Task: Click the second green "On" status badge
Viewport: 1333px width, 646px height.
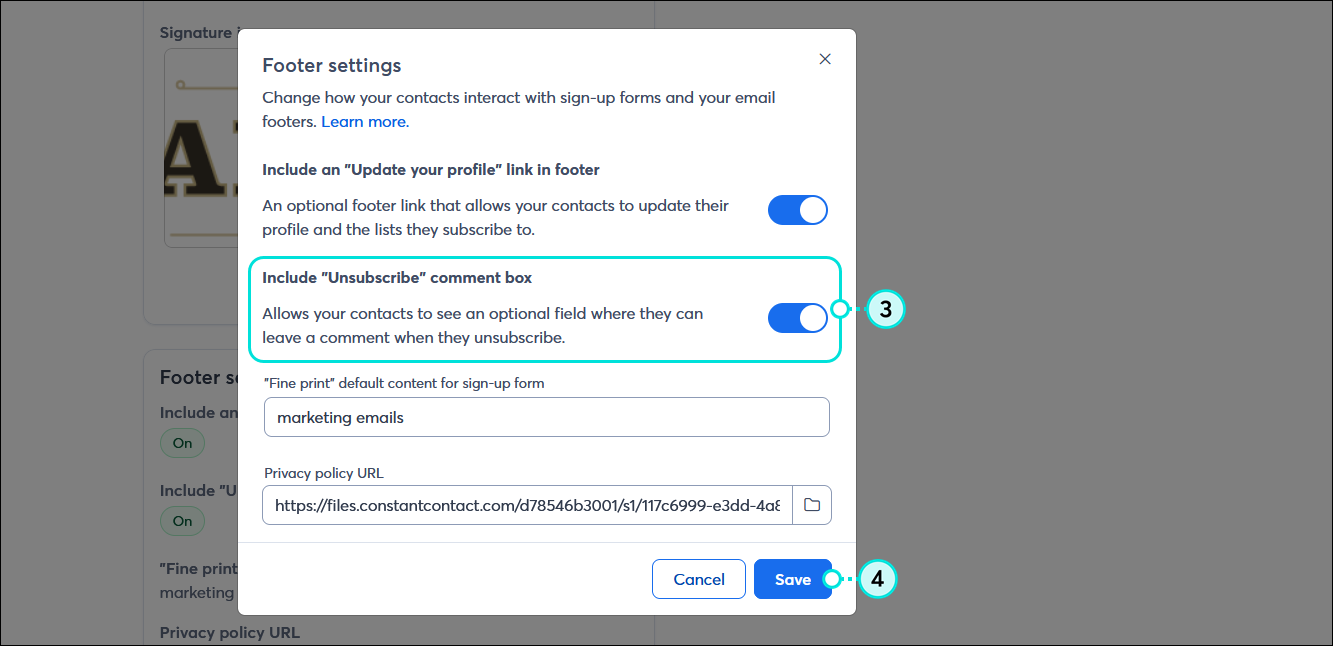Action: (182, 521)
